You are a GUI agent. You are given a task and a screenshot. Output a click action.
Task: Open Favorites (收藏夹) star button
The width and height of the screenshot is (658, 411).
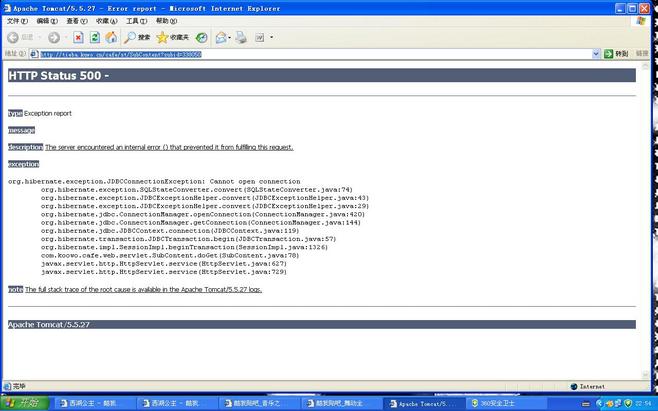(x=172, y=37)
